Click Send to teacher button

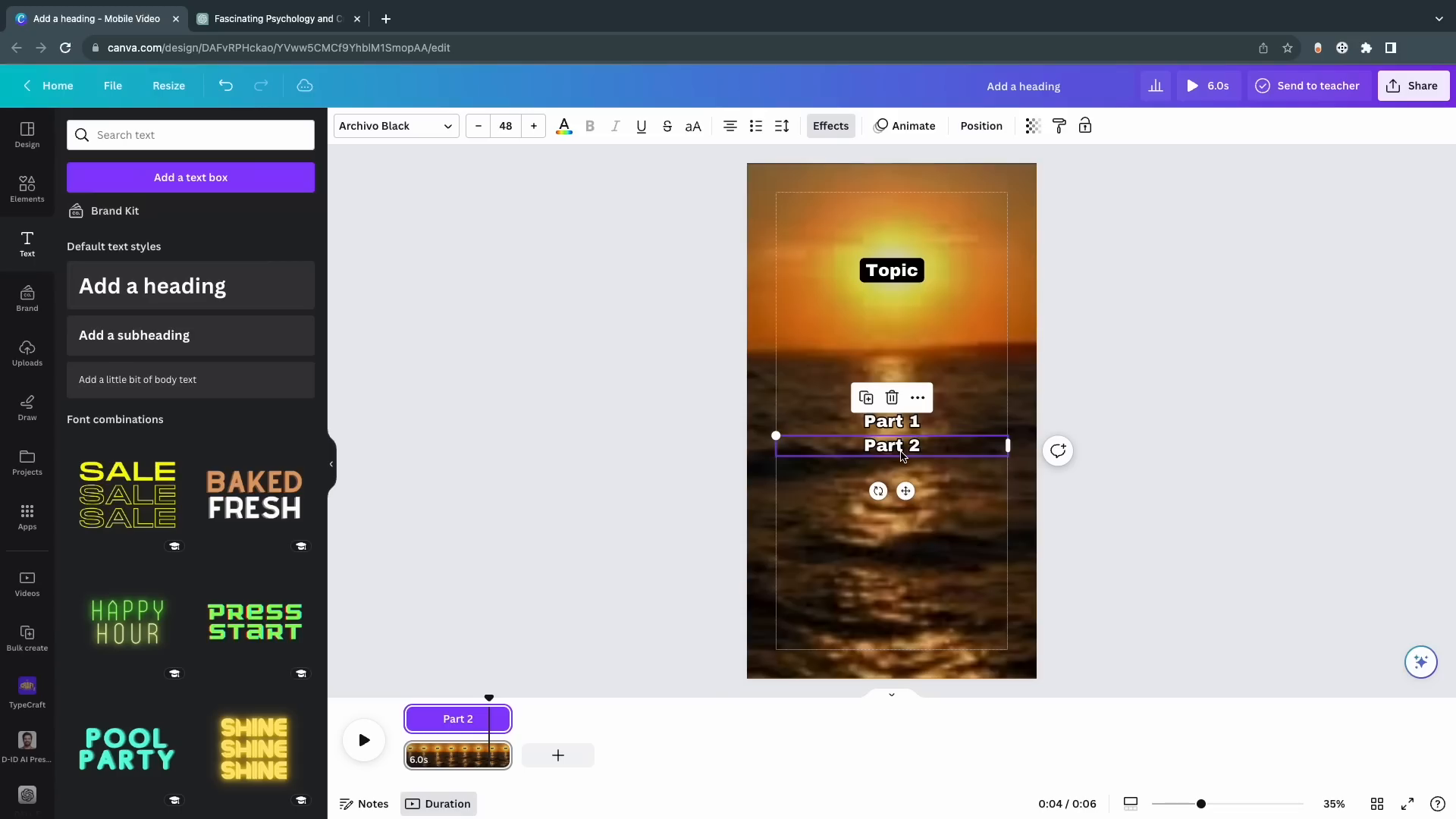pos(1308,86)
